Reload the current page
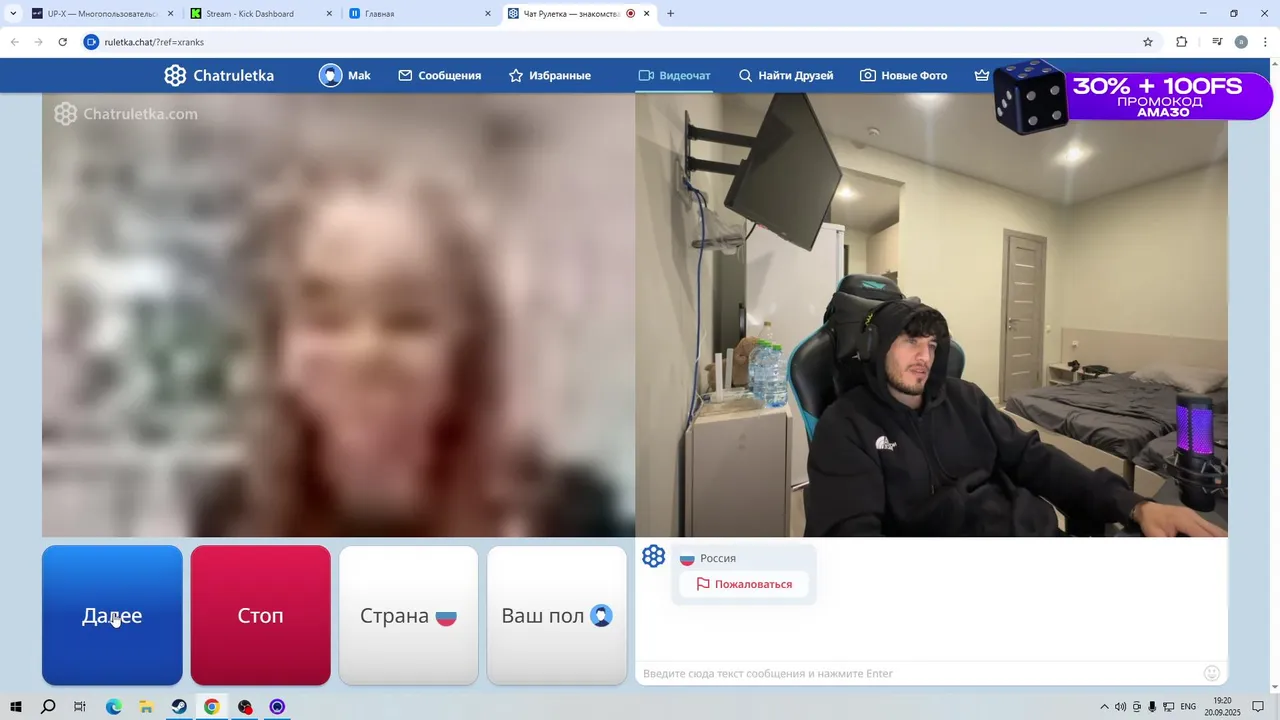Viewport: 1280px width, 720px height. [x=62, y=42]
